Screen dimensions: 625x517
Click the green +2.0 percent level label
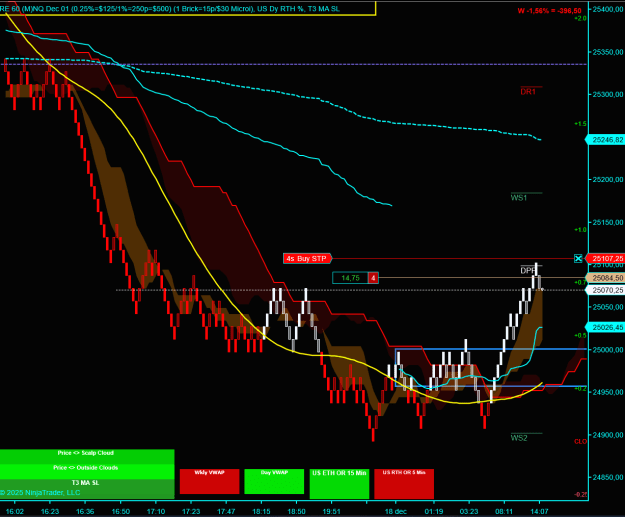580,18
